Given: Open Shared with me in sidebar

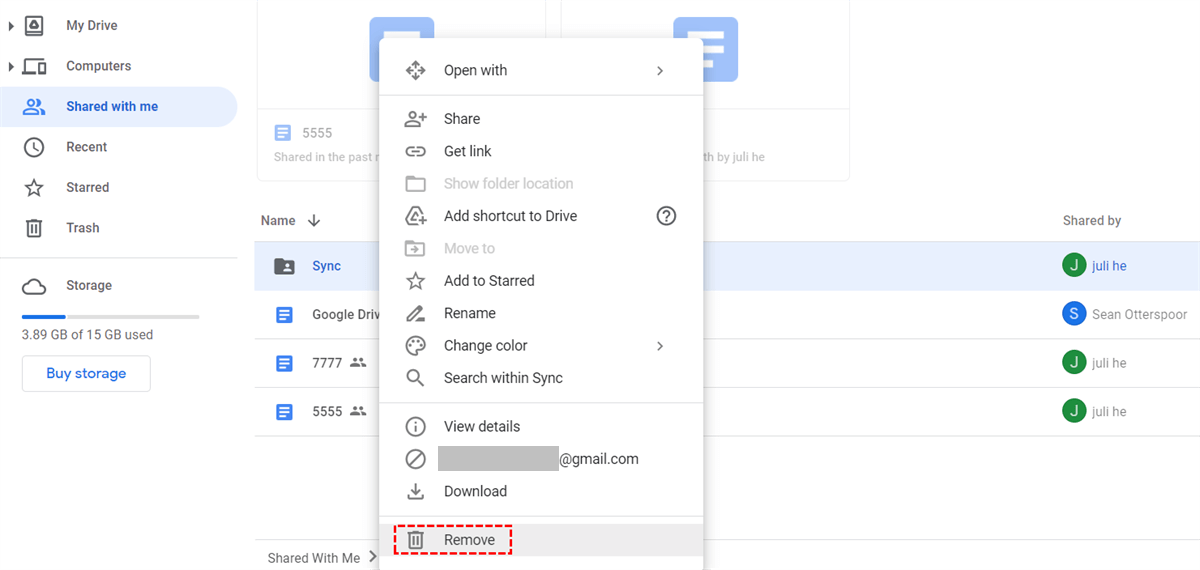Looking at the screenshot, I should click(x=112, y=107).
